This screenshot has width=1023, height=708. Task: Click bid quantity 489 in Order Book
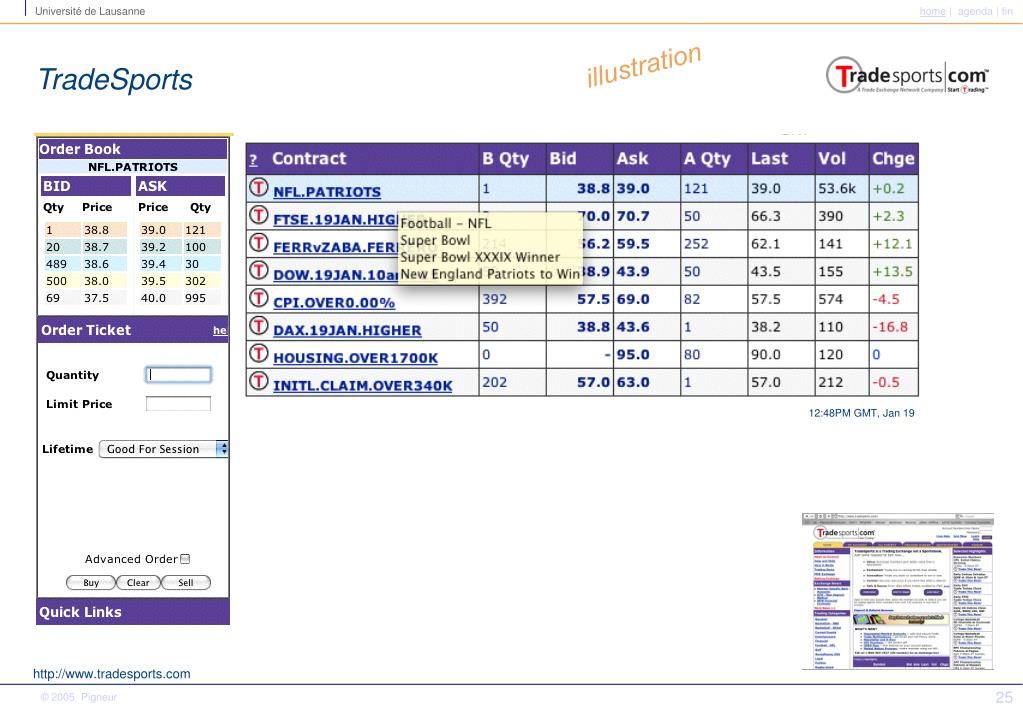tap(56, 264)
